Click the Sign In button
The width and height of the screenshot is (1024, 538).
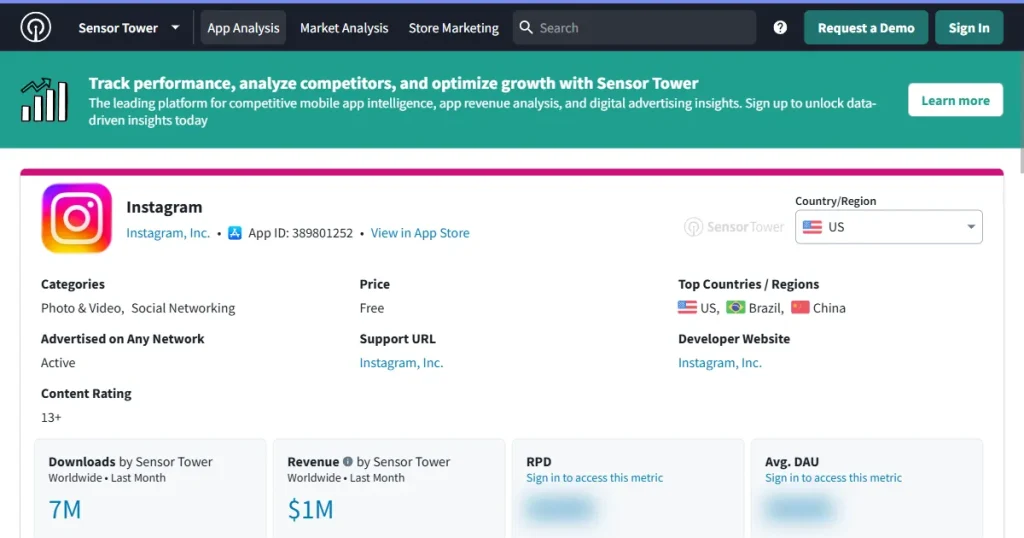coord(968,27)
